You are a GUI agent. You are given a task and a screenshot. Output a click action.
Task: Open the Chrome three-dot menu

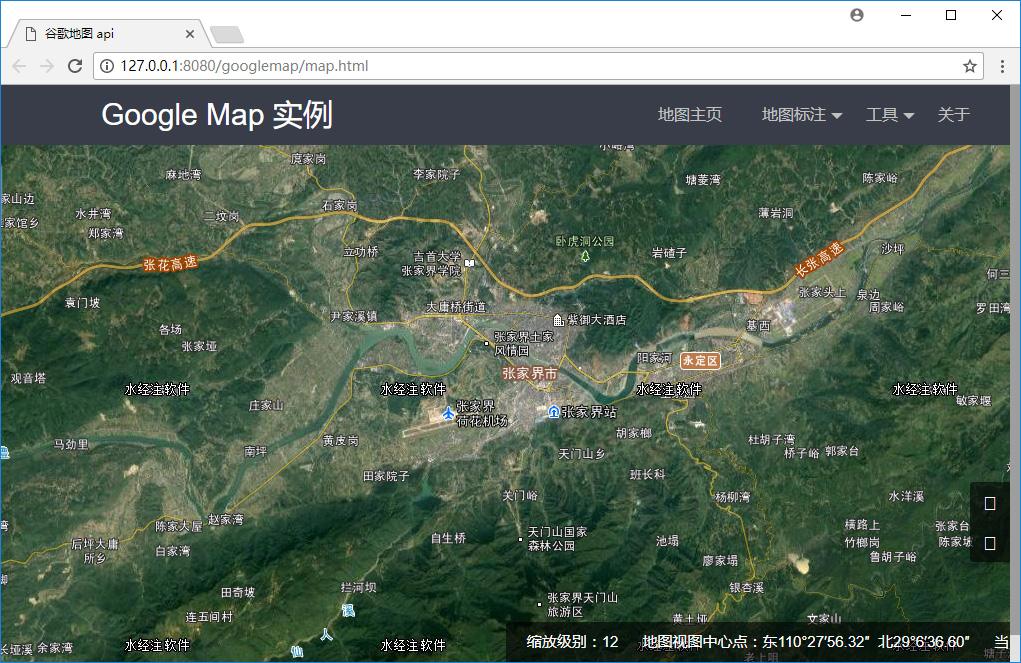point(1002,66)
